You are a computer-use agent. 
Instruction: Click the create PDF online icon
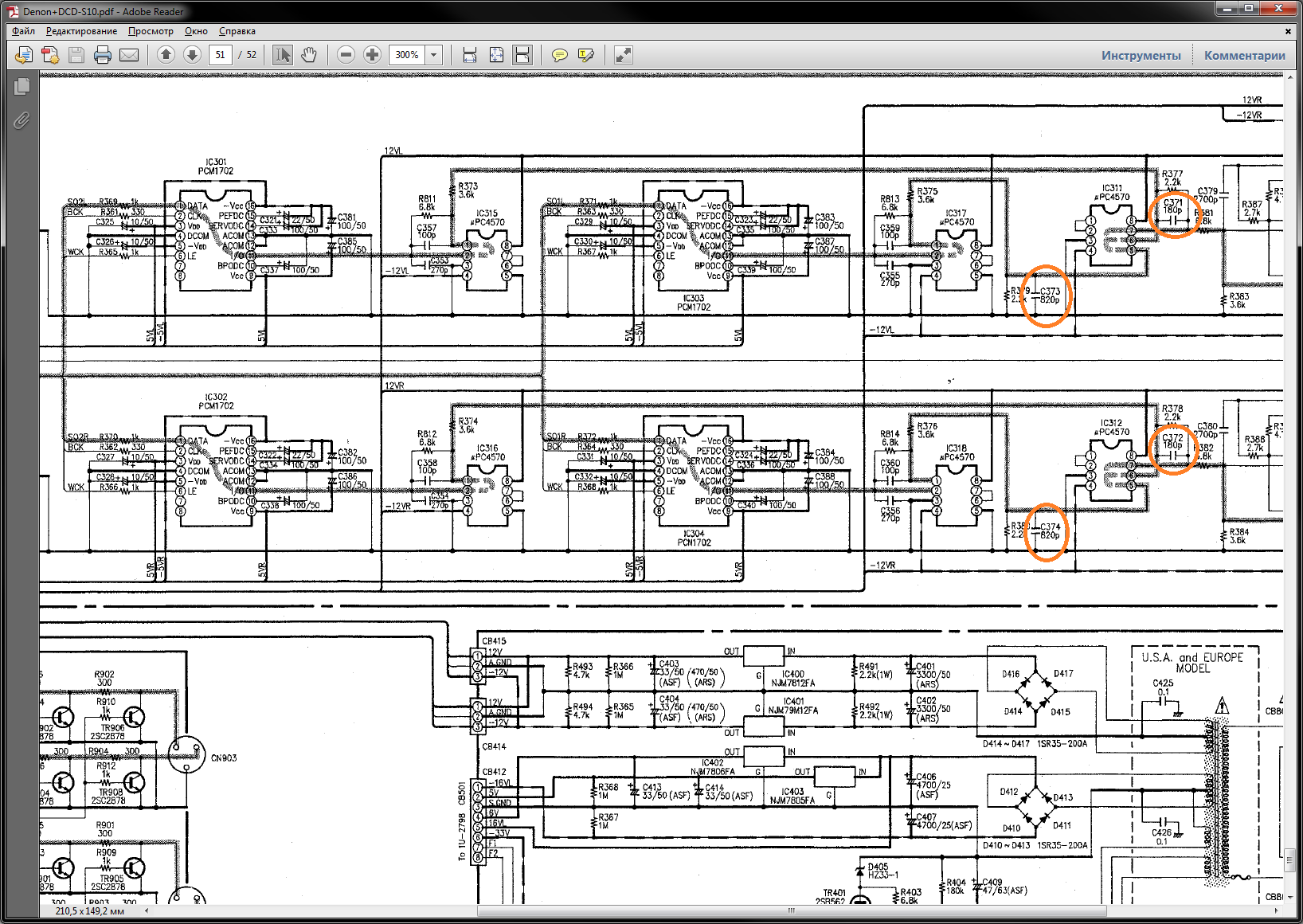pos(24,55)
